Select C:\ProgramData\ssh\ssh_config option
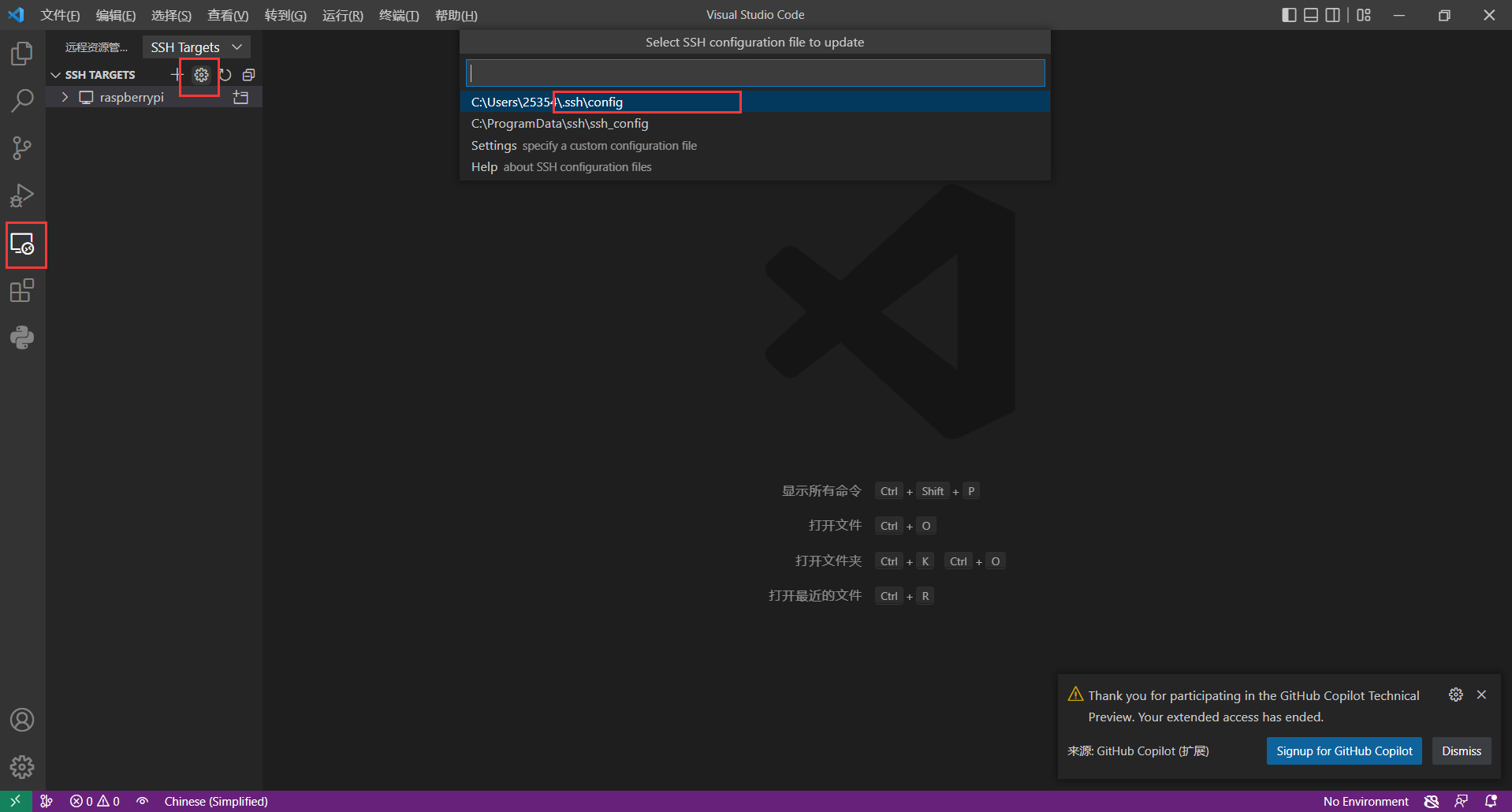The height and width of the screenshot is (812, 1512). pyautogui.click(x=560, y=124)
